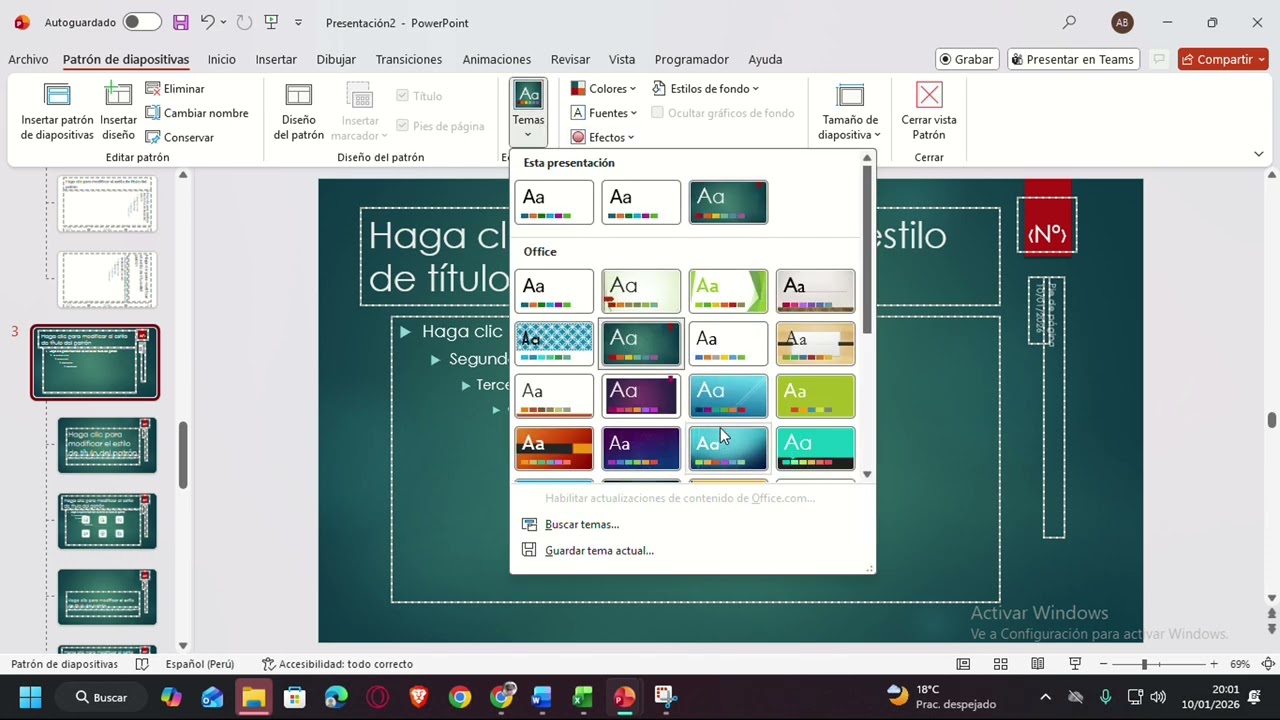Open the search magnifier in title bar
Viewport: 1280px width, 720px height.
(1069, 22)
